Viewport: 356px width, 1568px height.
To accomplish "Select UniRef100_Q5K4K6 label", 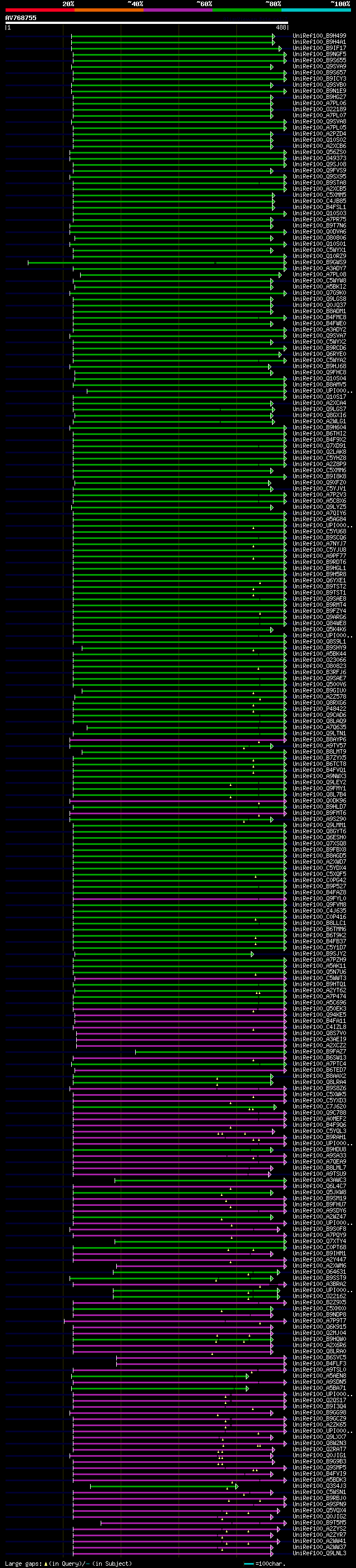I will click(319, 630).
